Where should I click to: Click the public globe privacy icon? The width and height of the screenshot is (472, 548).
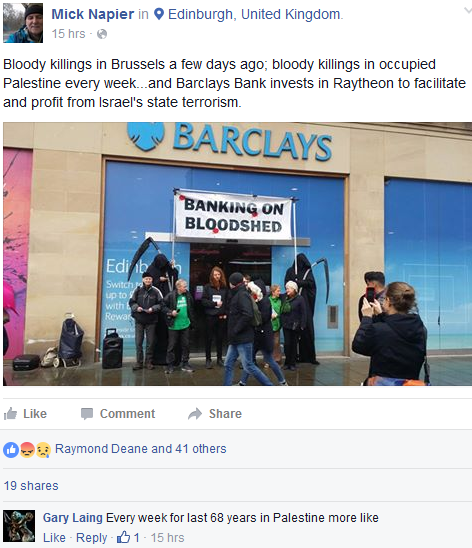pyautogui.click(x=102, y=34)
